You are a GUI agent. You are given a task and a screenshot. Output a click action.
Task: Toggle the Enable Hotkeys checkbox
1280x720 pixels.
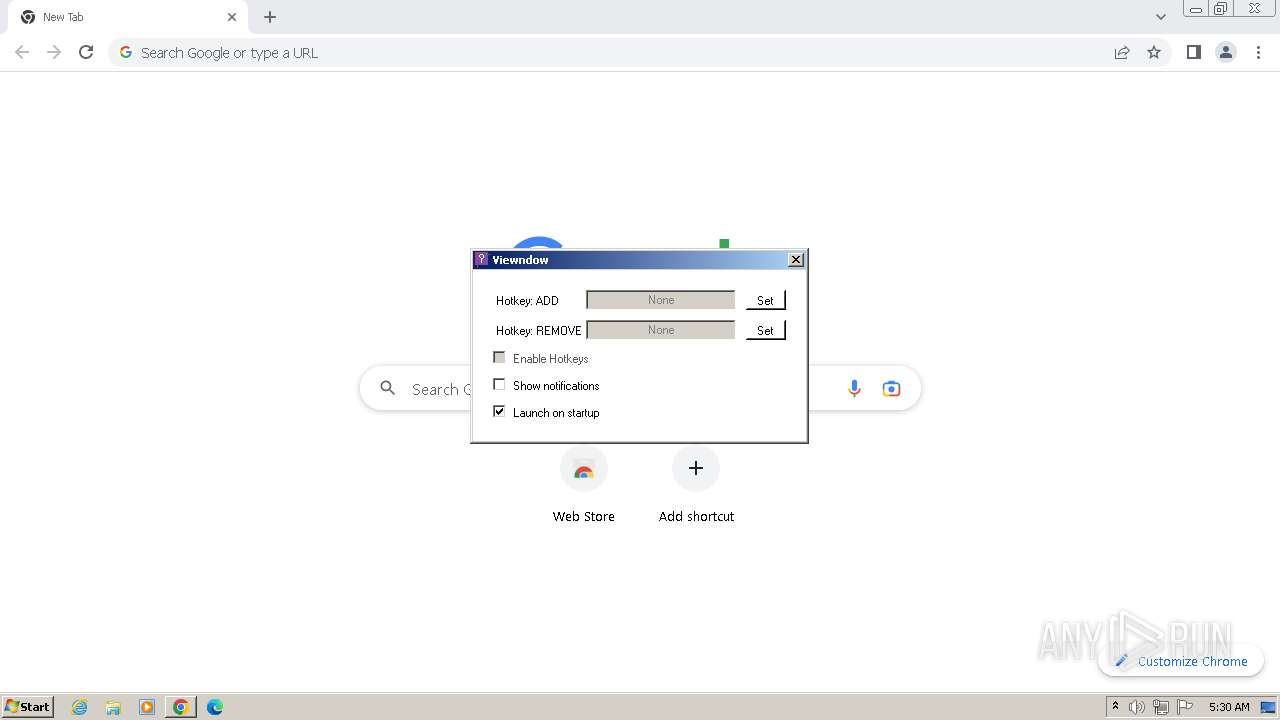point(499,358)
